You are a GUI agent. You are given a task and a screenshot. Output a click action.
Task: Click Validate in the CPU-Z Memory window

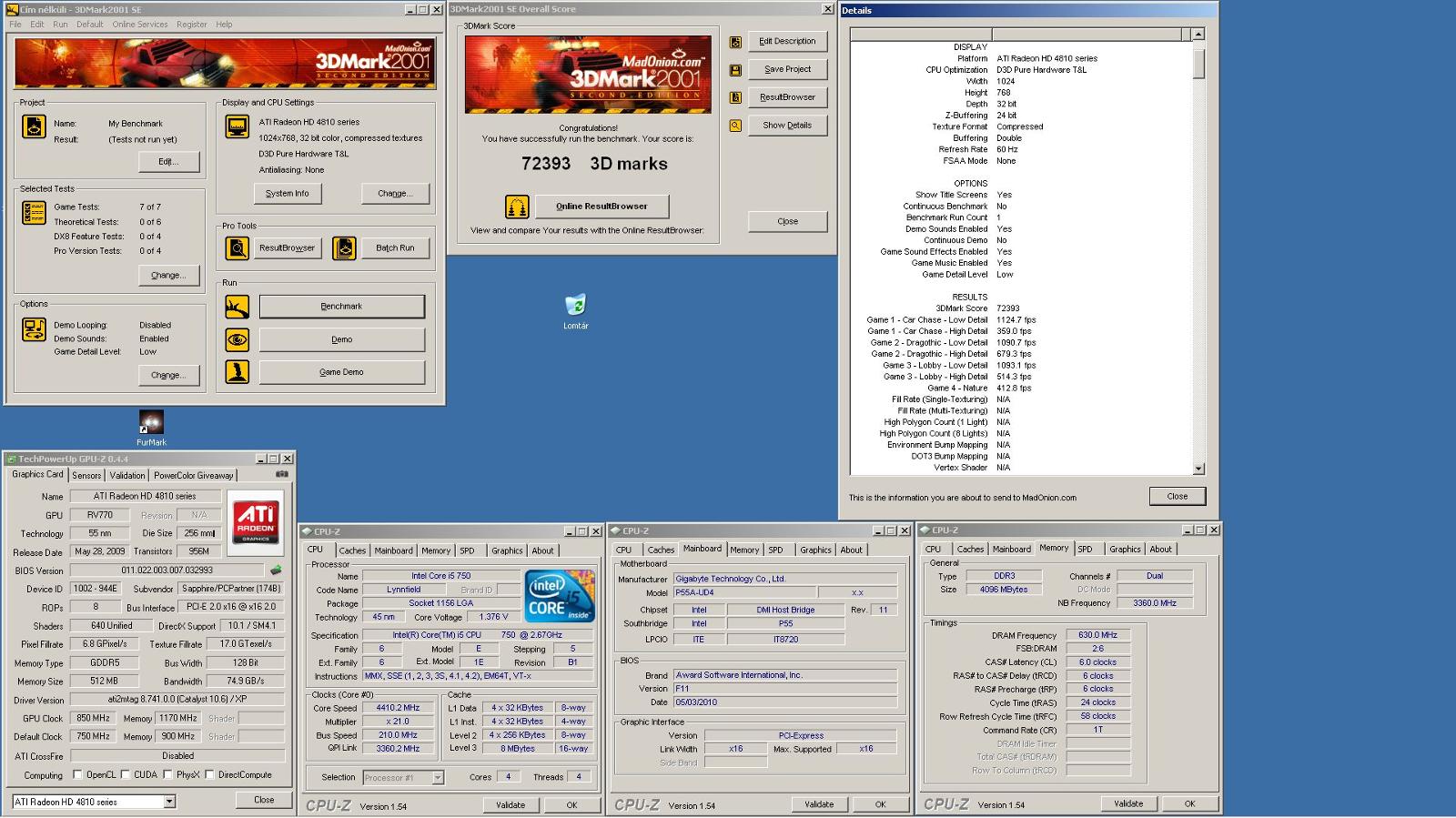coord(1128,803)
